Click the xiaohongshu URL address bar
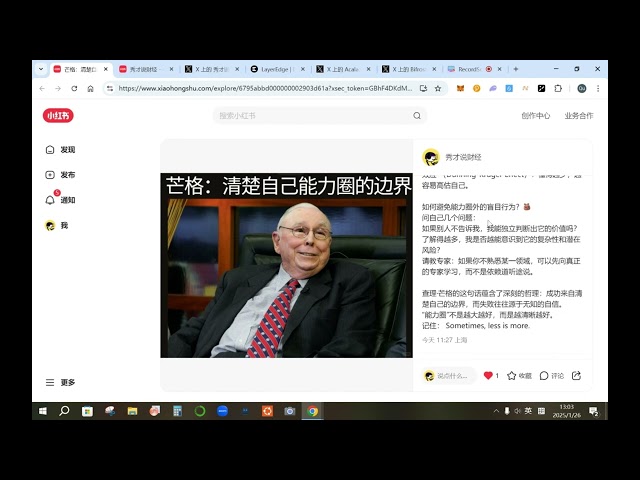Screen dimensions: 640x480 (x=265, y=89)
